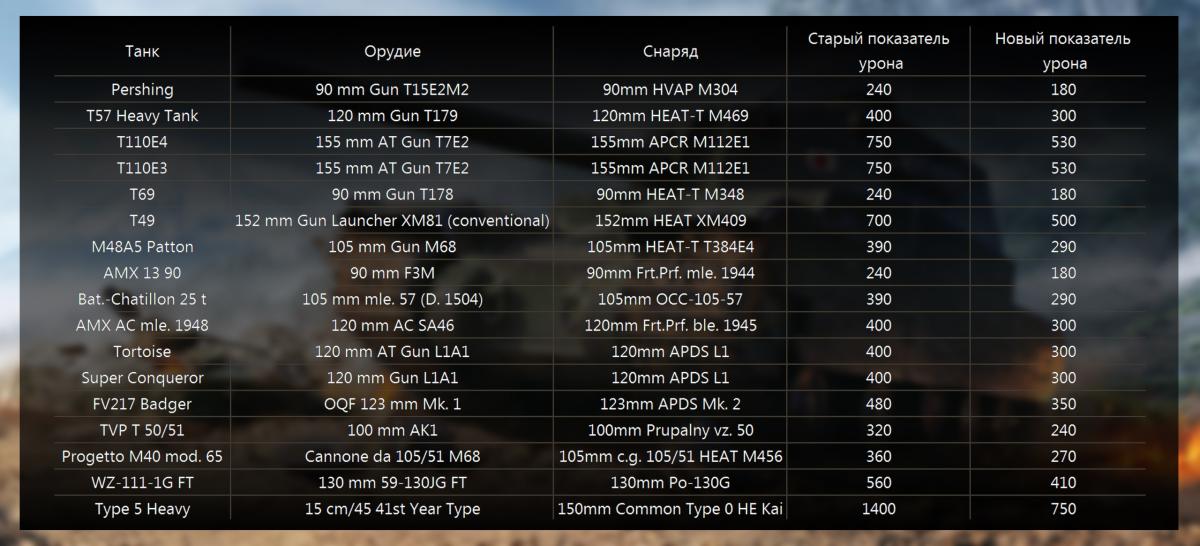Select the "AMX AC mle. 1948" cell
The width and height of the screenshot is (1200, 546).
tap(142, 325)
